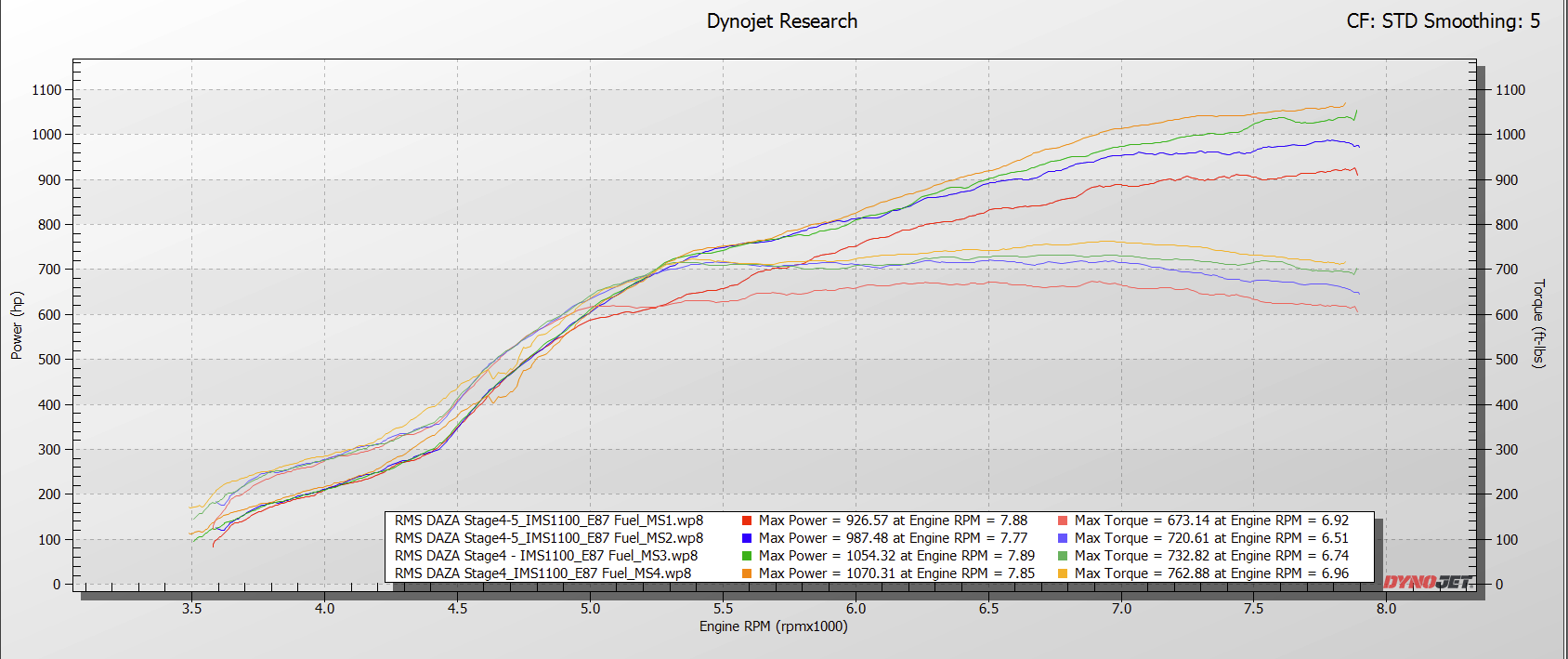This screenshot has width=1568, height=659.
Task: Select the Fuel_MS3.wp8 run file name
Action: [546, 556]
